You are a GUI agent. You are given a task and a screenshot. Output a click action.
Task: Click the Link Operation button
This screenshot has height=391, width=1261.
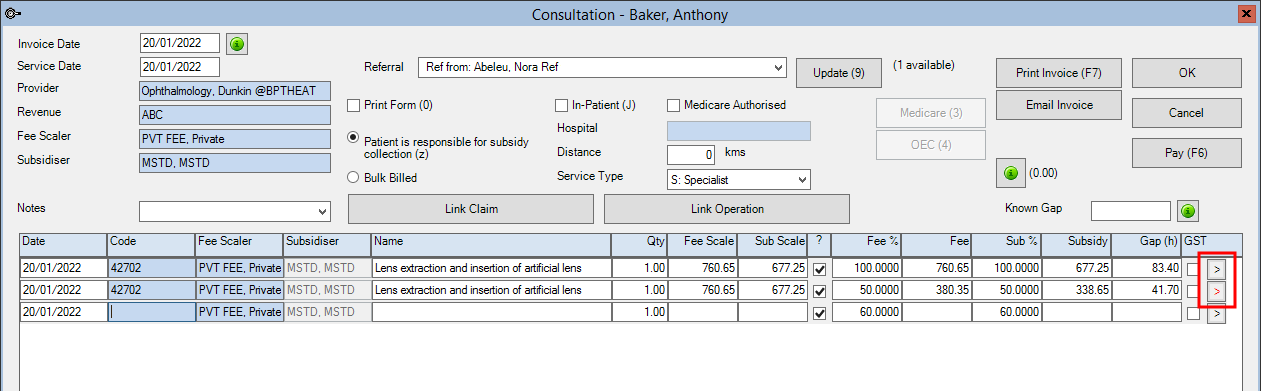click(727, 209)
